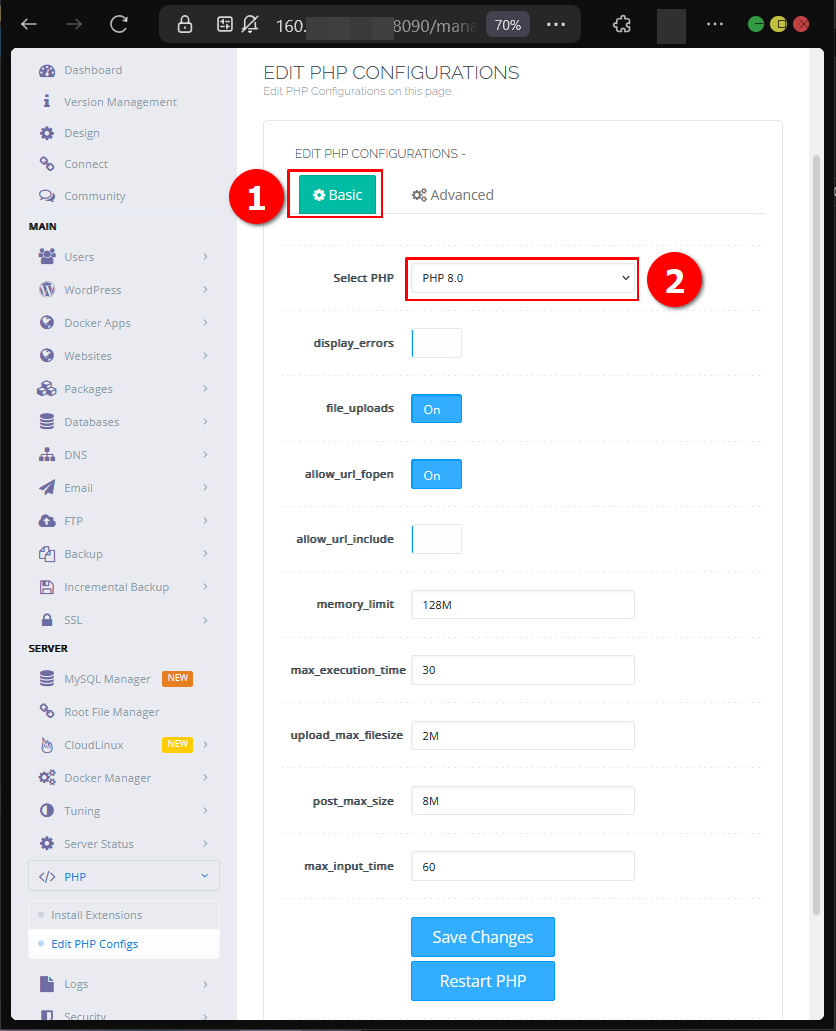Click the WordPress logo icon
Screen dimensions: 836x1031
point(47,289)
